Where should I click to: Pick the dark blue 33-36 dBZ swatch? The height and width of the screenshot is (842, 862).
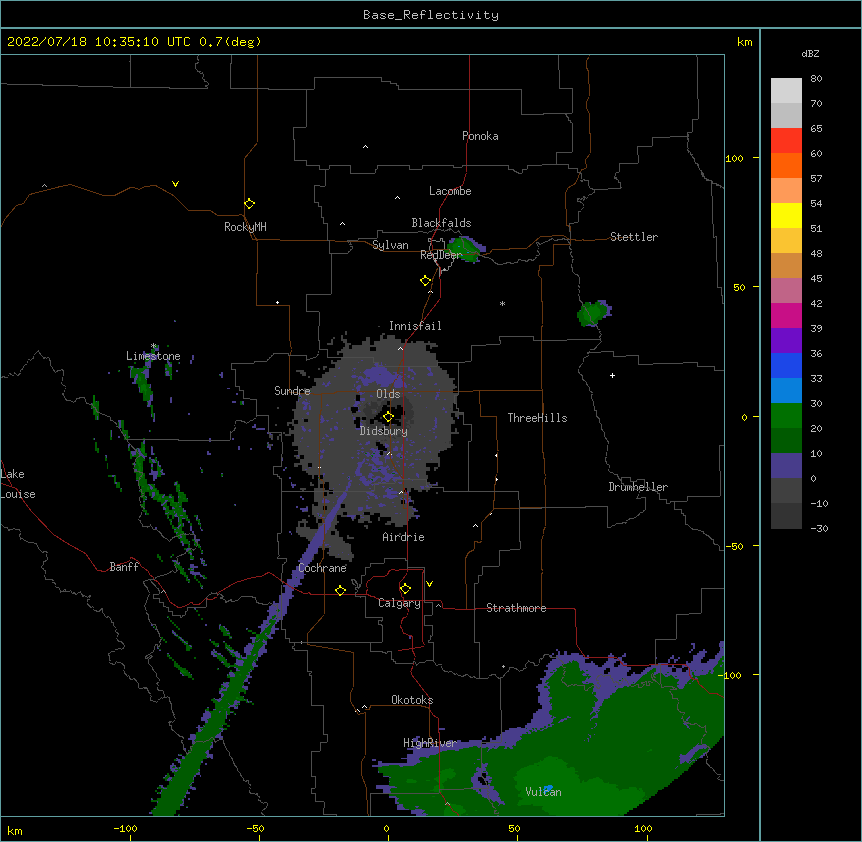[x=786, y=365]
